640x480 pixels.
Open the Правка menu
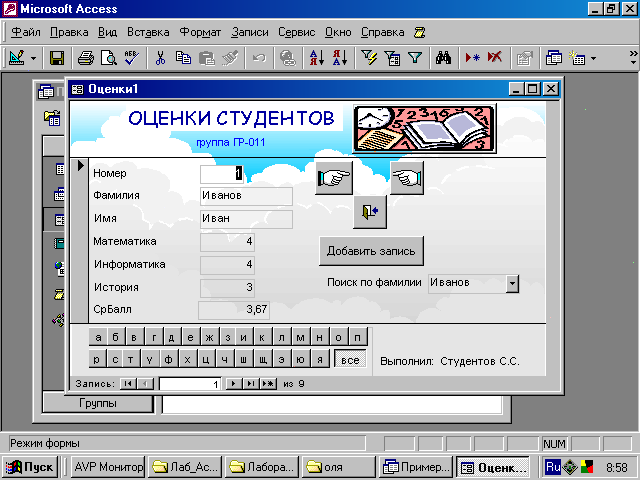(69, 32)
